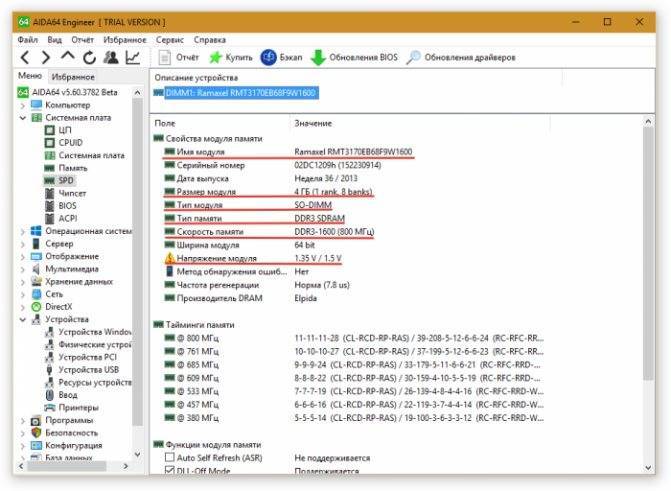
Task: Click the up-level arrow icon
Action: (68, 56)
